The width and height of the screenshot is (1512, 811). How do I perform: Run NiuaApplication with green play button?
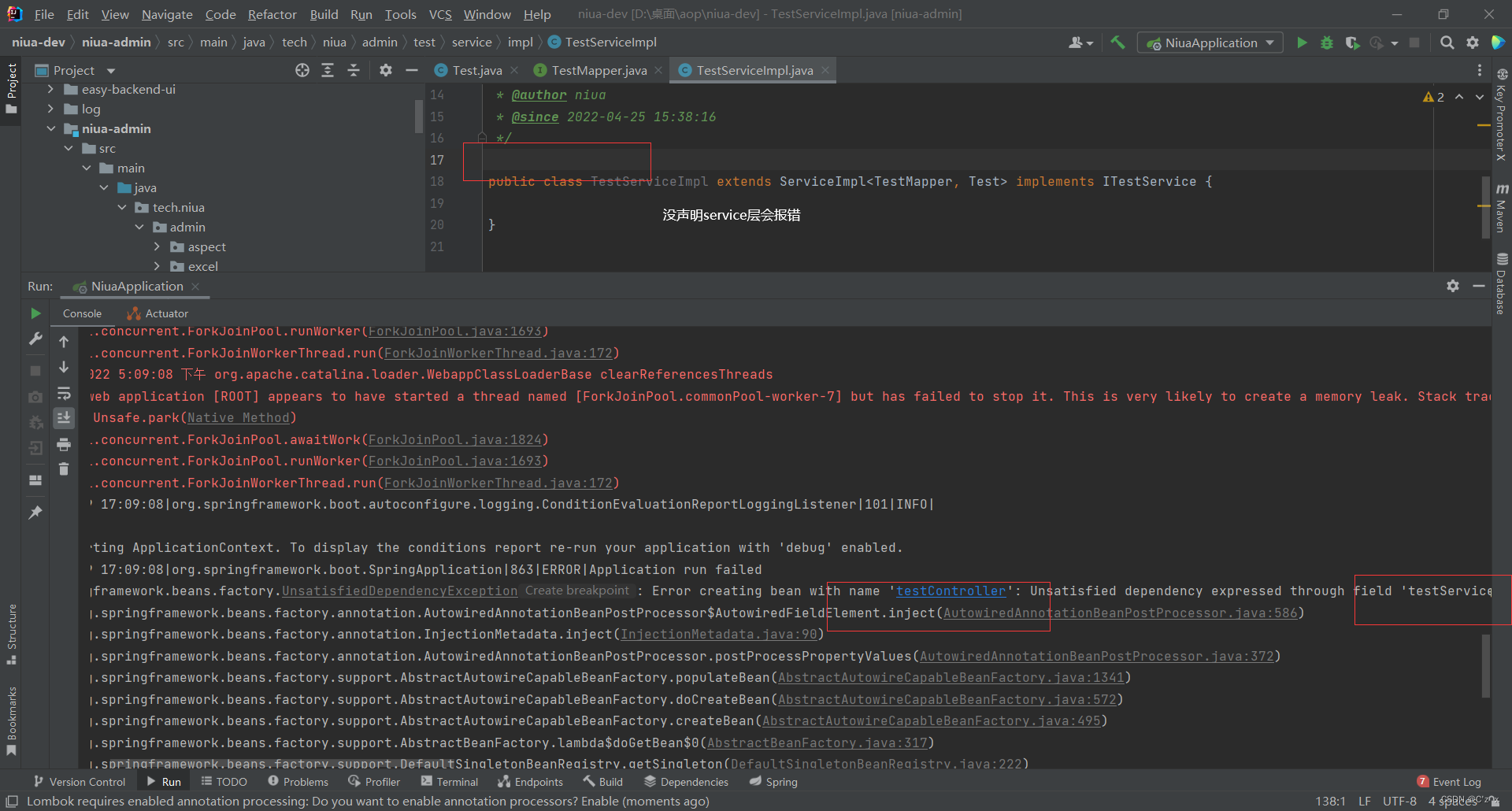tap(1302, 43)
